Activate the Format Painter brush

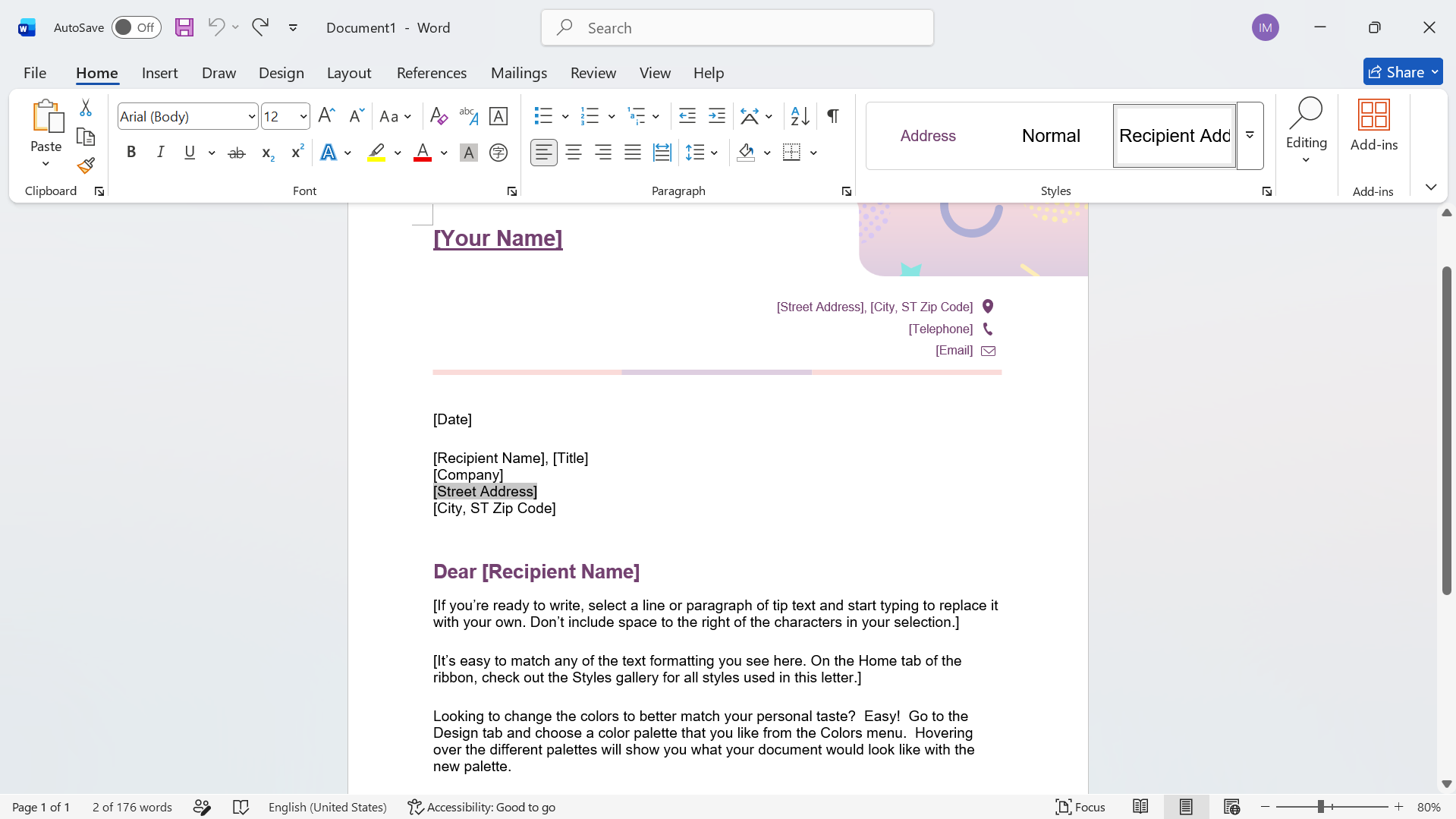click(x=86, y=165)
